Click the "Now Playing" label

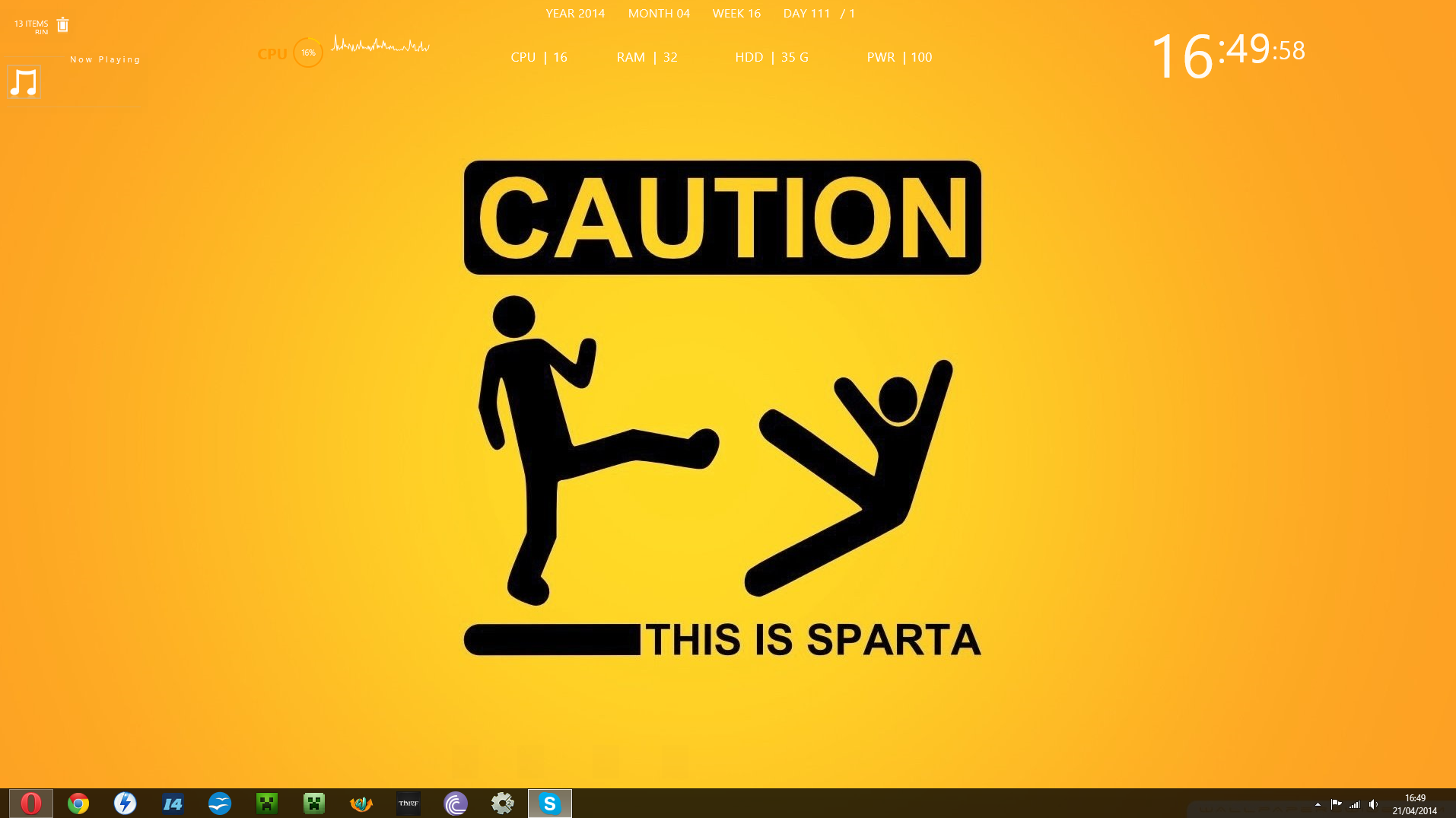coord(105,59)
